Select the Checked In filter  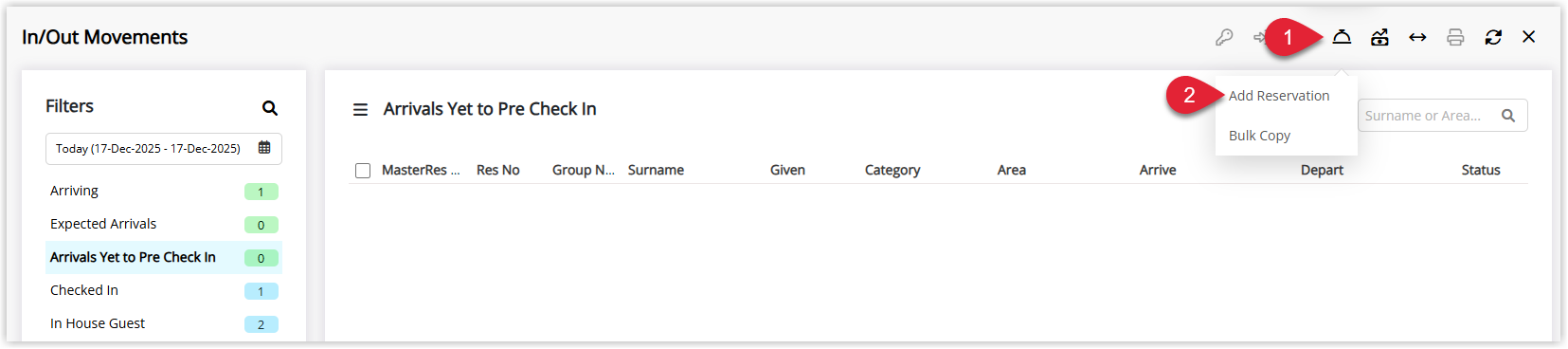pyautogui.click(x=164, y=290)
